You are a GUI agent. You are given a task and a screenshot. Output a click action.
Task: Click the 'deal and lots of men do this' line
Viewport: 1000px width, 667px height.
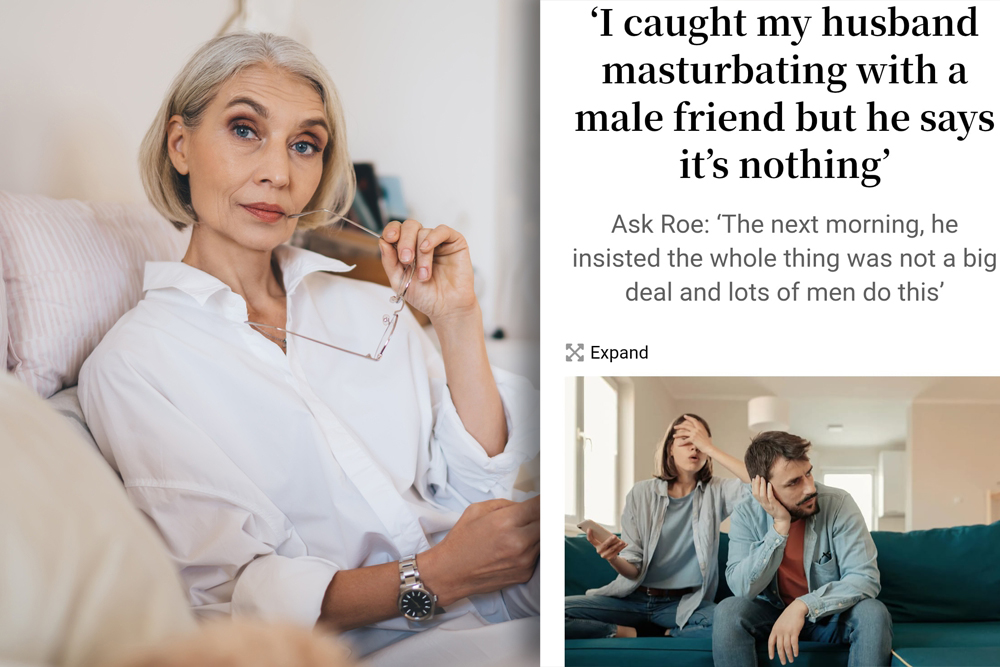coord(784,292)
